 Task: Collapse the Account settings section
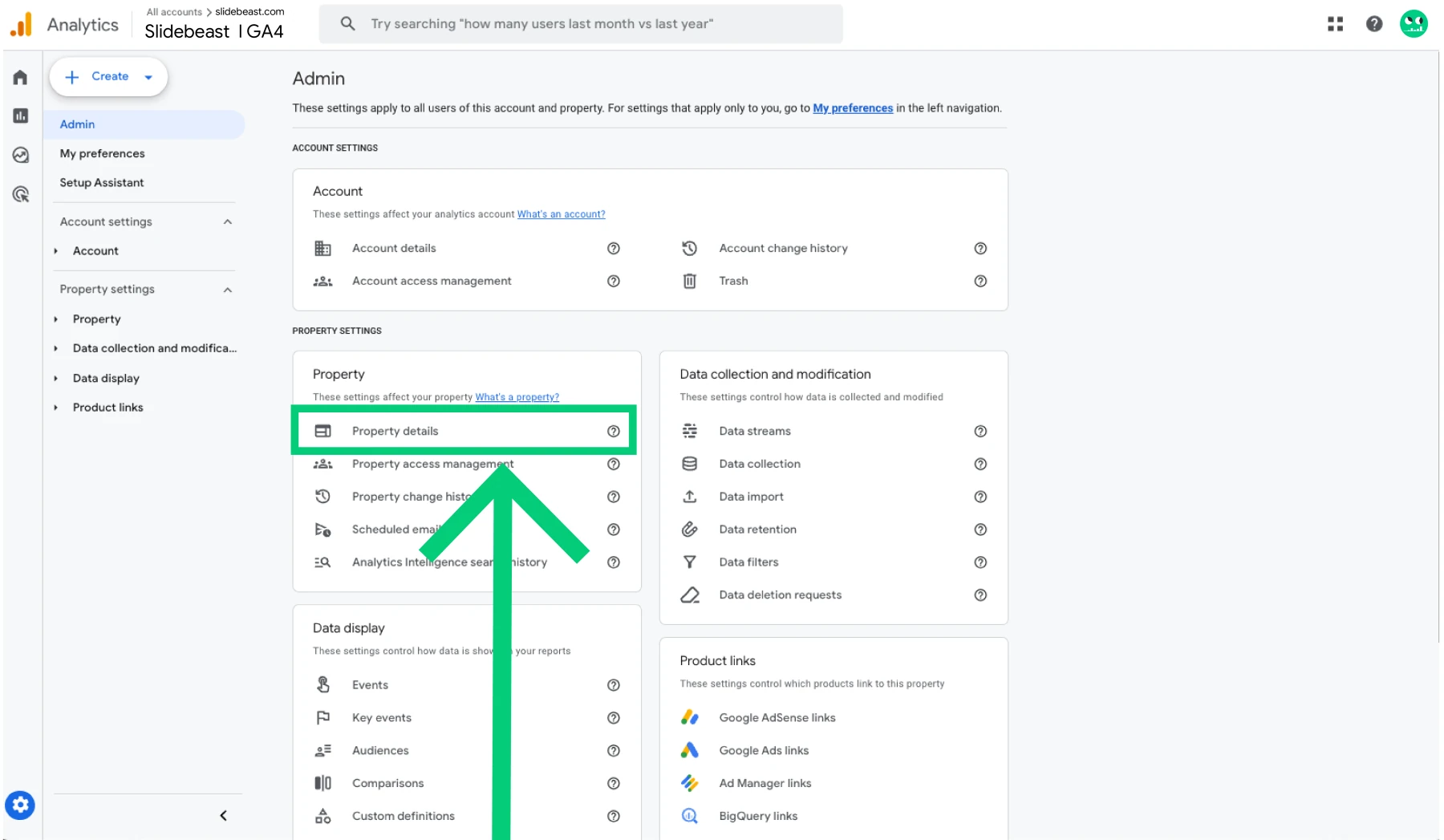pyautogui.click(x=228, y=222)
